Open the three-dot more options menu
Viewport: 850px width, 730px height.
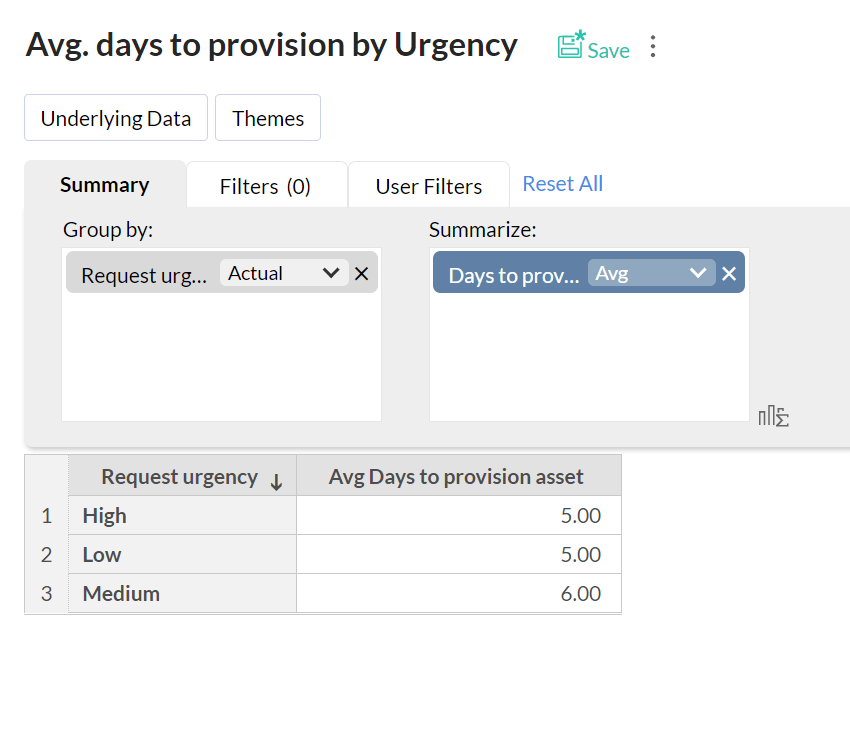pyautogui.click(x=653, y=47)
